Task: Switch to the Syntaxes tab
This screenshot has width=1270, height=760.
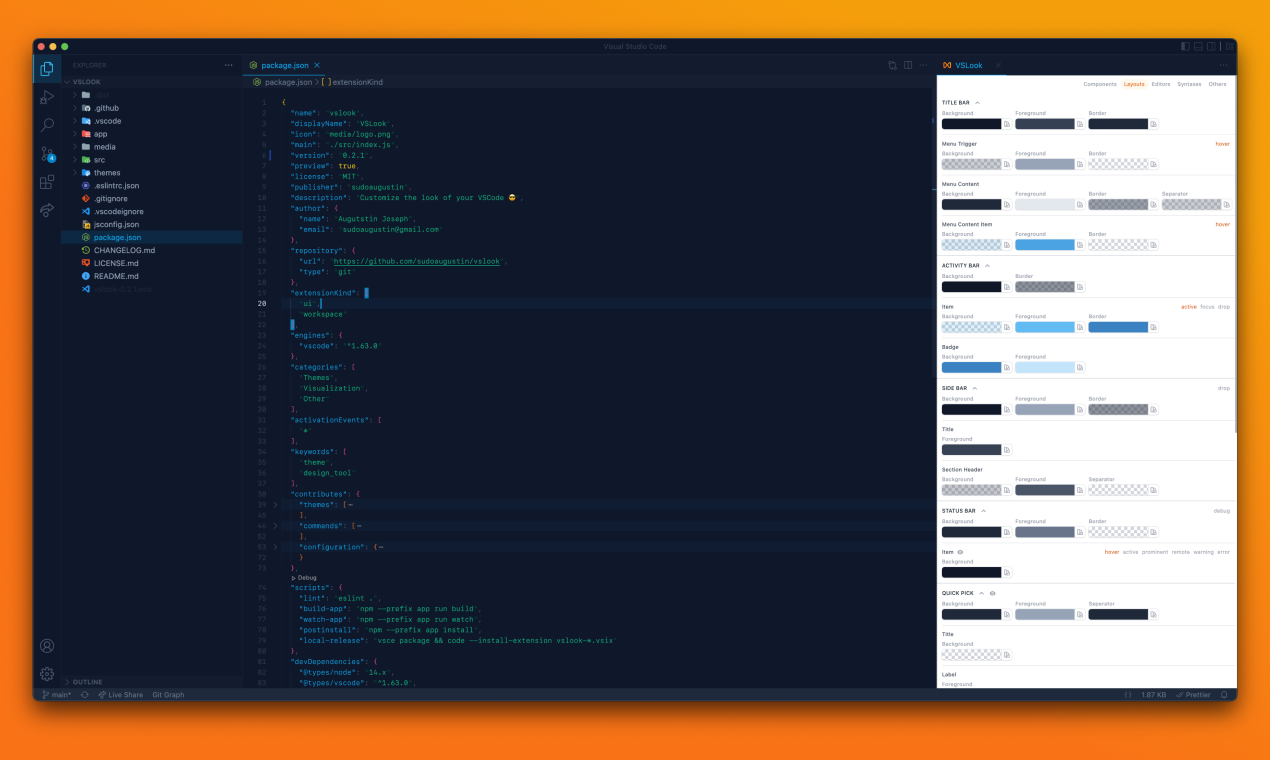Action: [1189, 84]
